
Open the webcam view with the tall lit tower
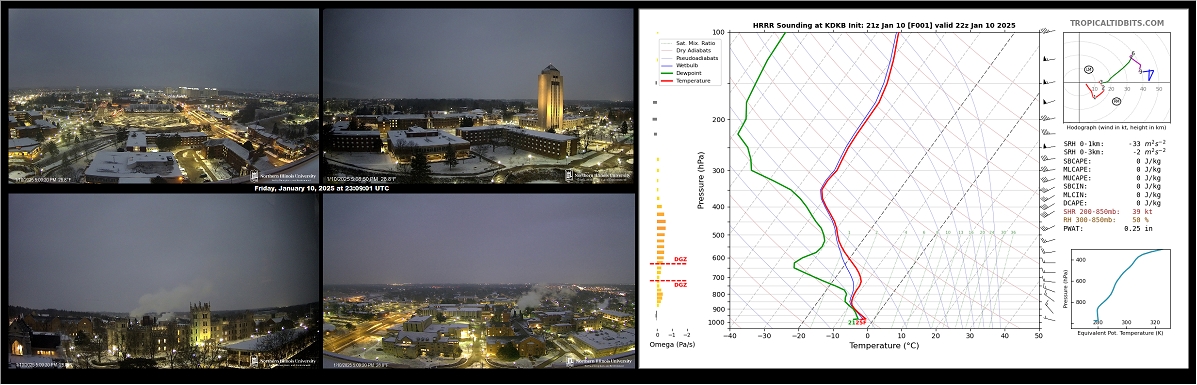coord(478,96)
